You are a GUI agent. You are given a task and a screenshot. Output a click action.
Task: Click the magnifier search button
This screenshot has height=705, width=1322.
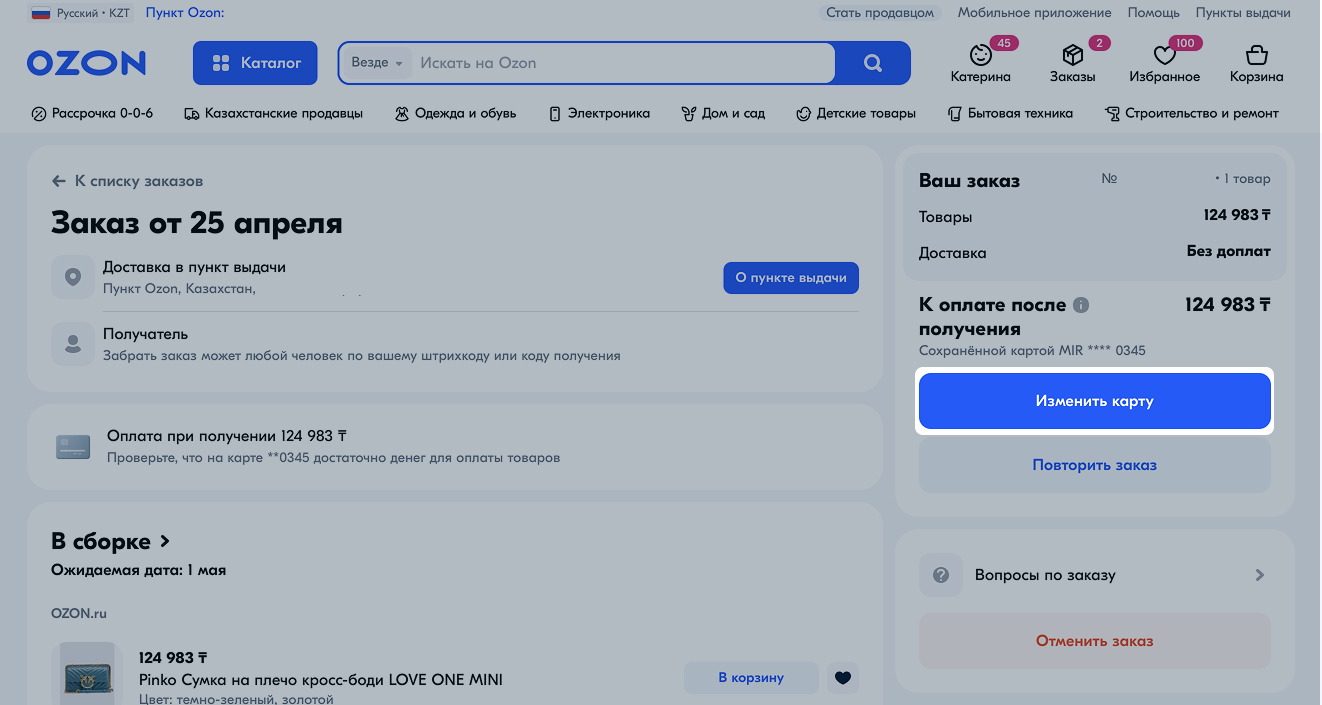872,63
